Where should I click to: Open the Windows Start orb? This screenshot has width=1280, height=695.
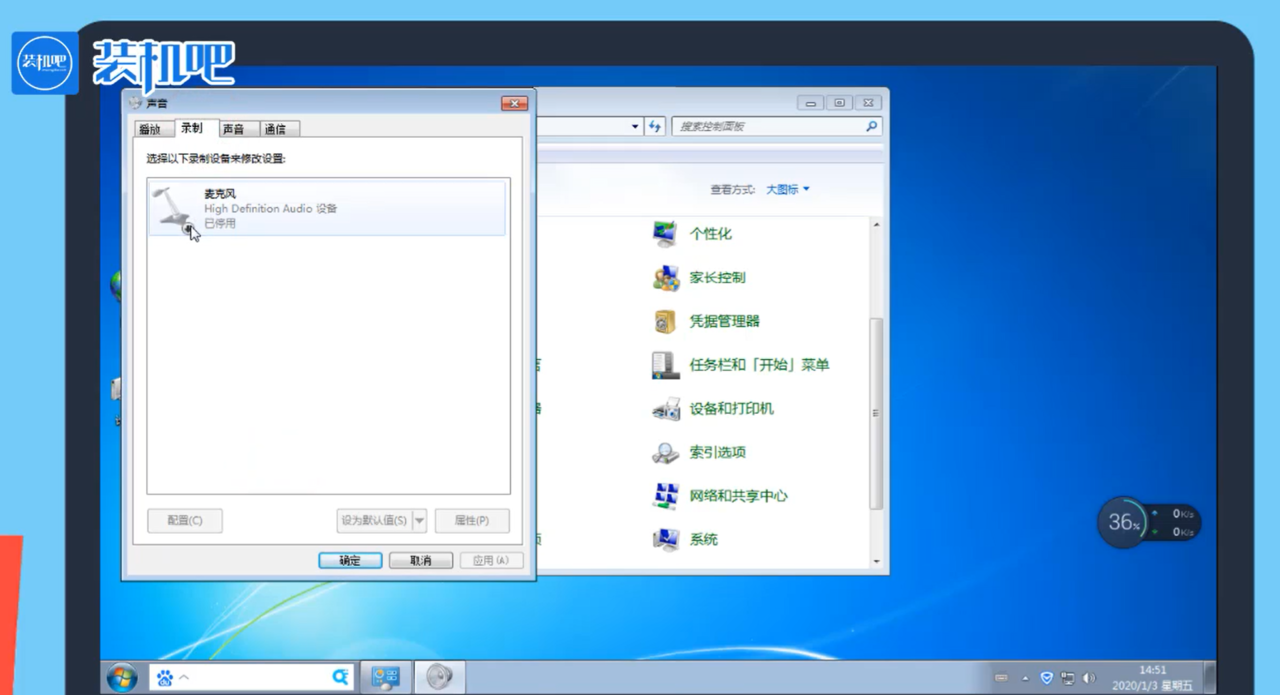pos(122,677)
